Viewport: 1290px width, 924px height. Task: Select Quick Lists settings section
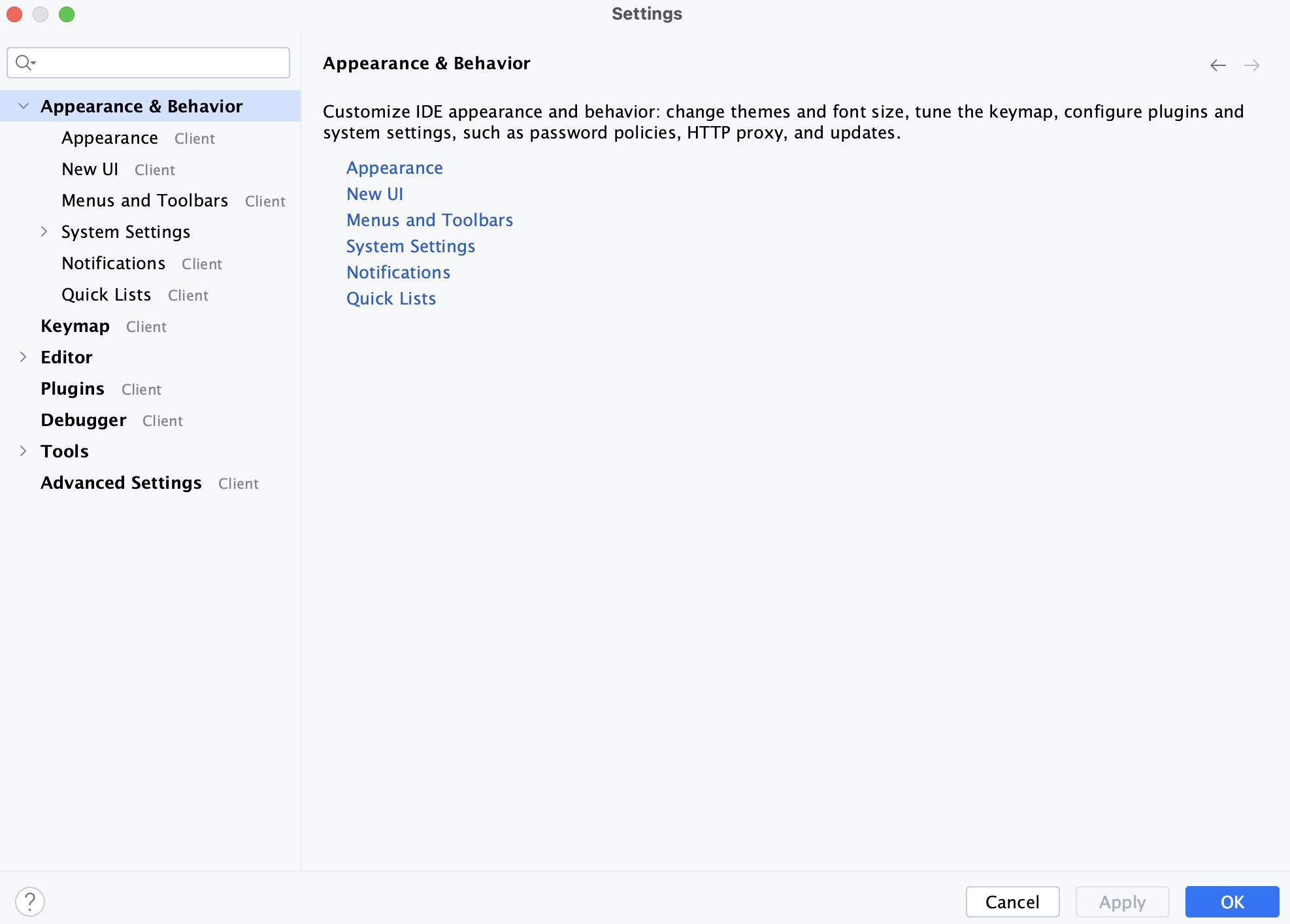(107, 294)
